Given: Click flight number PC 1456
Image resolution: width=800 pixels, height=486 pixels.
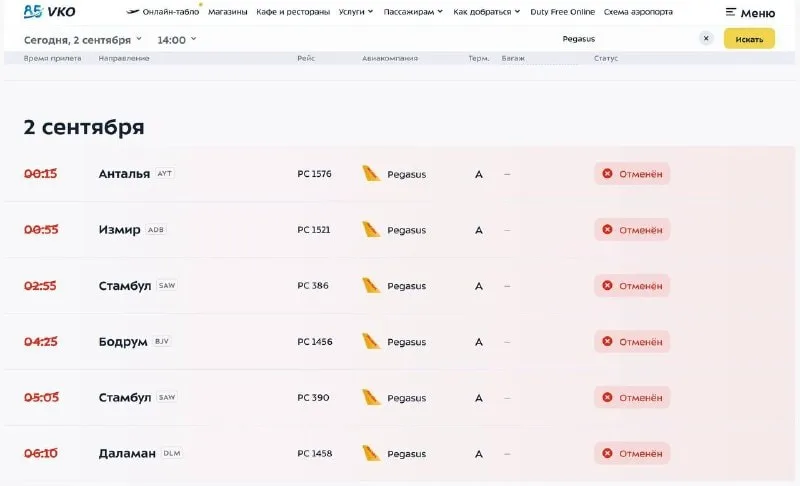Looking at the screenshot, I should point(315,342).
